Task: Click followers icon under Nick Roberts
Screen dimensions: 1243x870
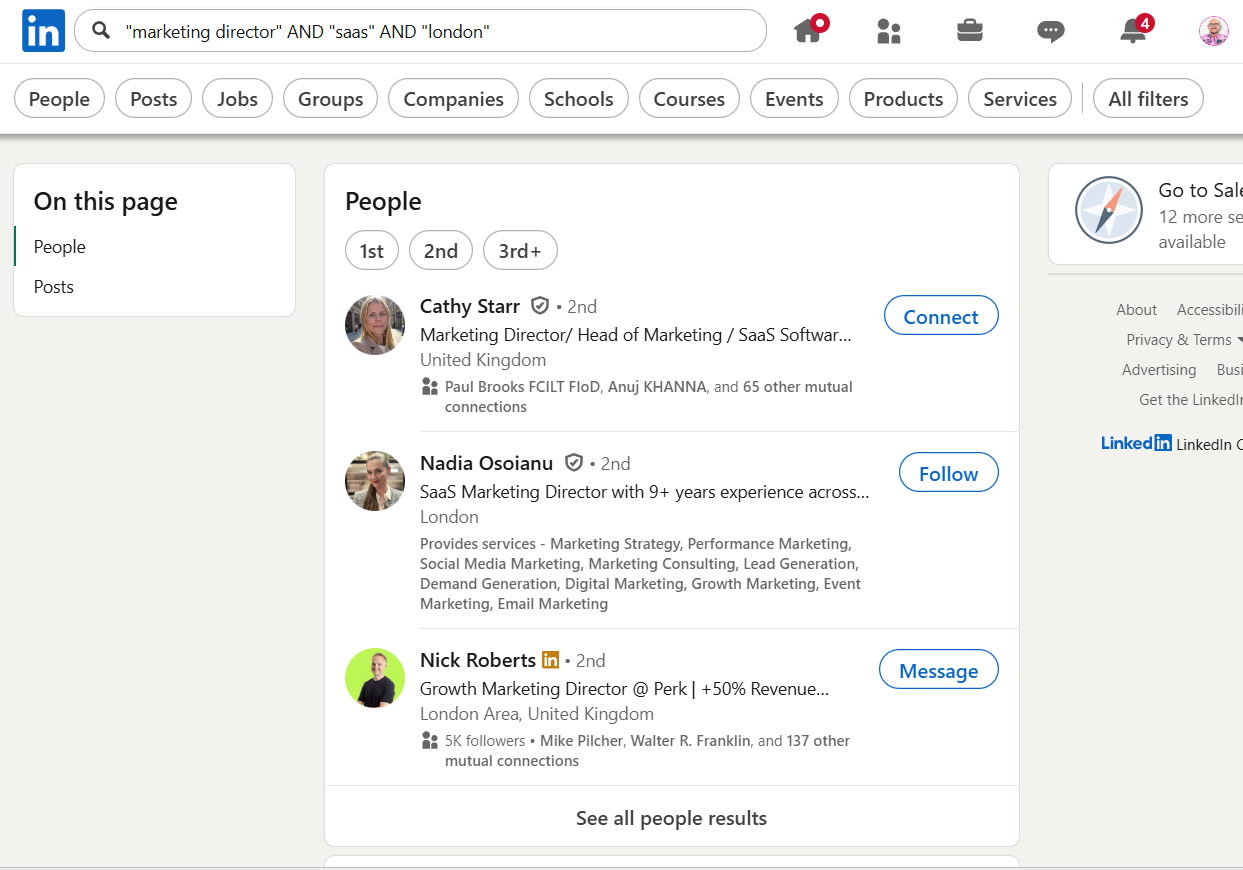Action: point(430,740)
